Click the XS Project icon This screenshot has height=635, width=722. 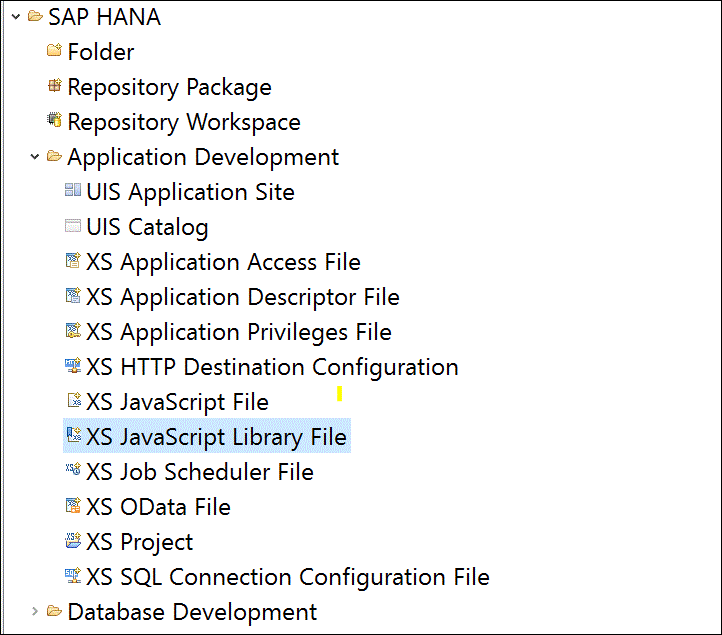pyautogui.click(x=72, y=542)
